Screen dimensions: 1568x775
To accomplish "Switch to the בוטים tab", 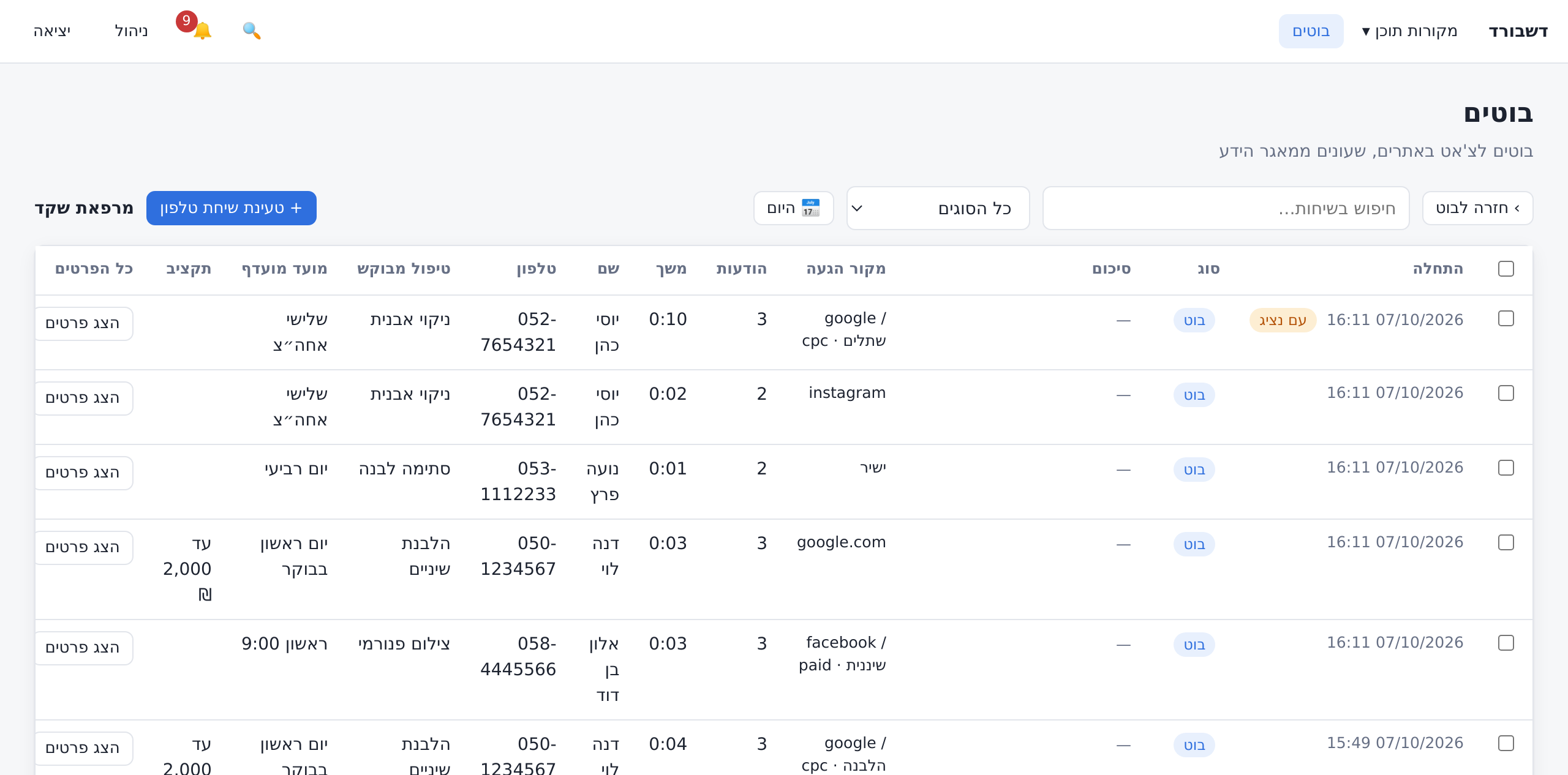I will [x=1311, y=31].
